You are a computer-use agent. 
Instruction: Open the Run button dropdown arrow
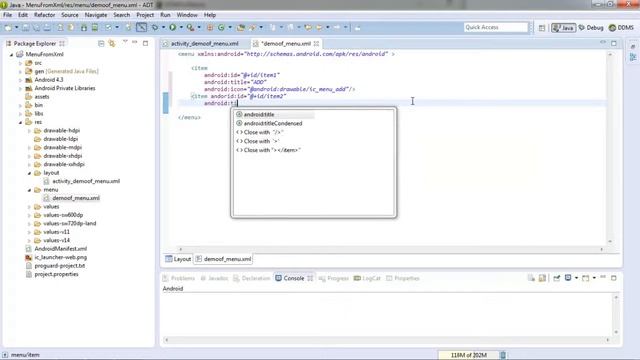181,27
